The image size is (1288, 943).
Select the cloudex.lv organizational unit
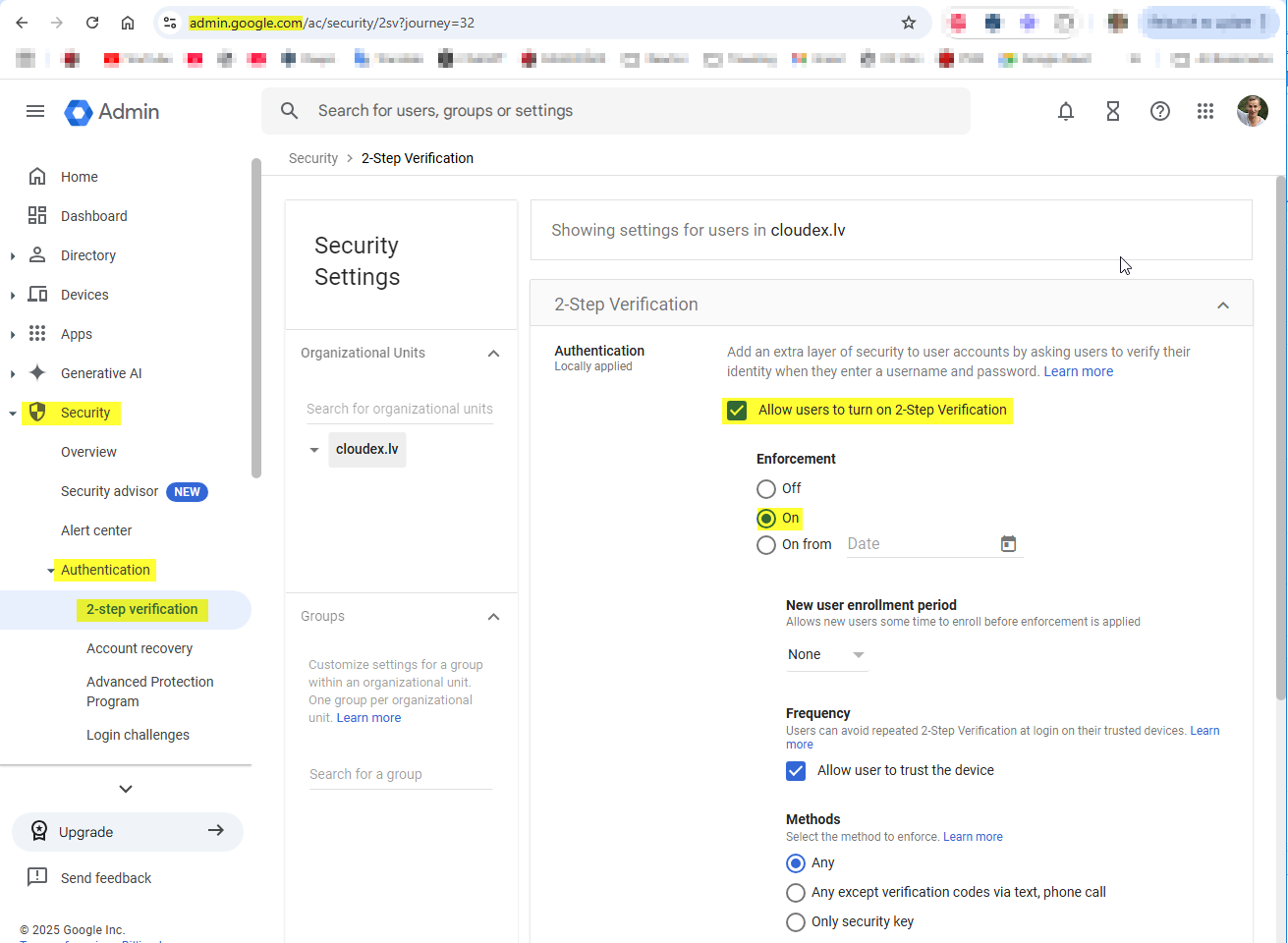pos(367,449)
